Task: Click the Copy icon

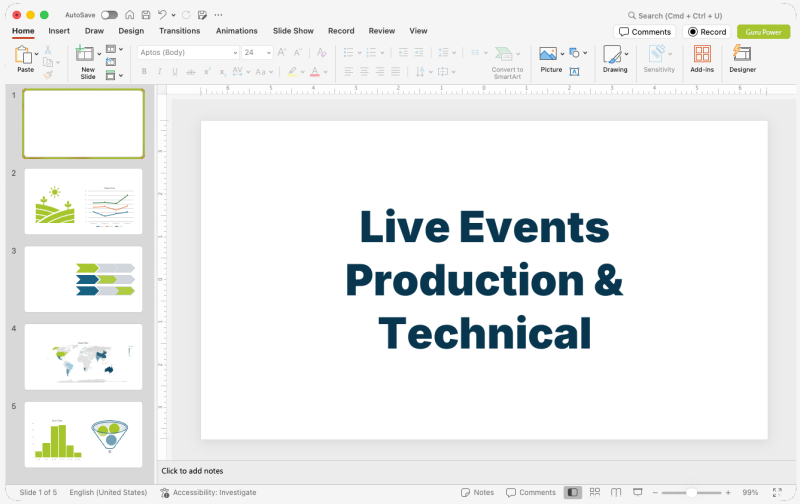Action: tap(48, 62)
